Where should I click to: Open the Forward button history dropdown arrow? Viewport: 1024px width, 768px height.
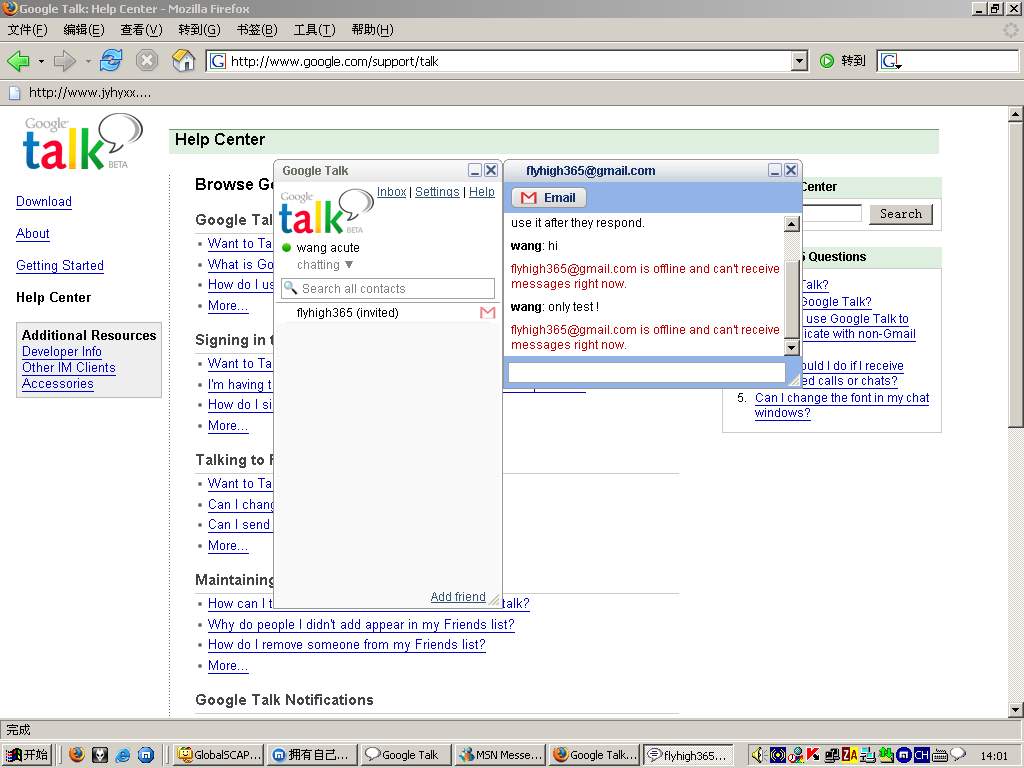(x=88, y=61)
